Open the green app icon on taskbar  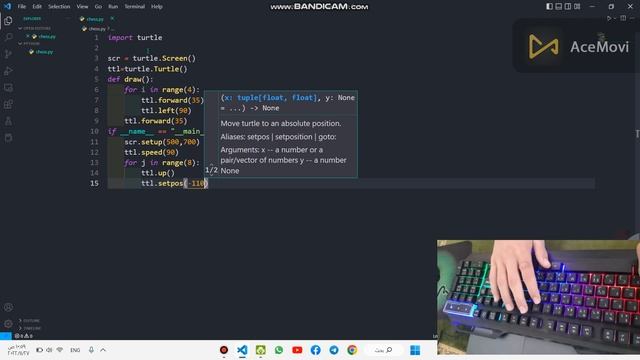coord(260,350)
